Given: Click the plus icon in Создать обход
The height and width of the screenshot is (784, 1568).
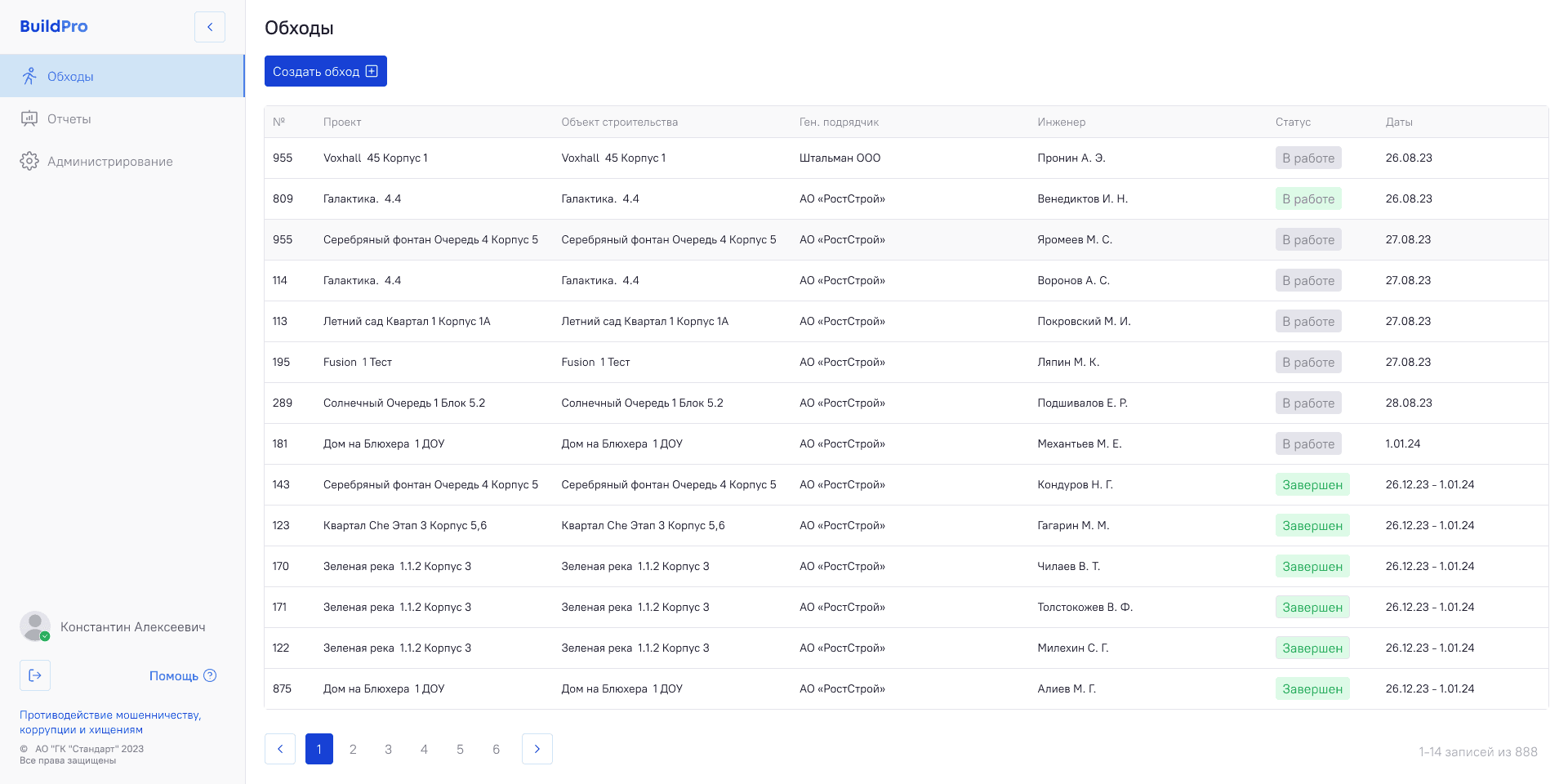Looking at the screenshot, I should [x=372, y=71].
